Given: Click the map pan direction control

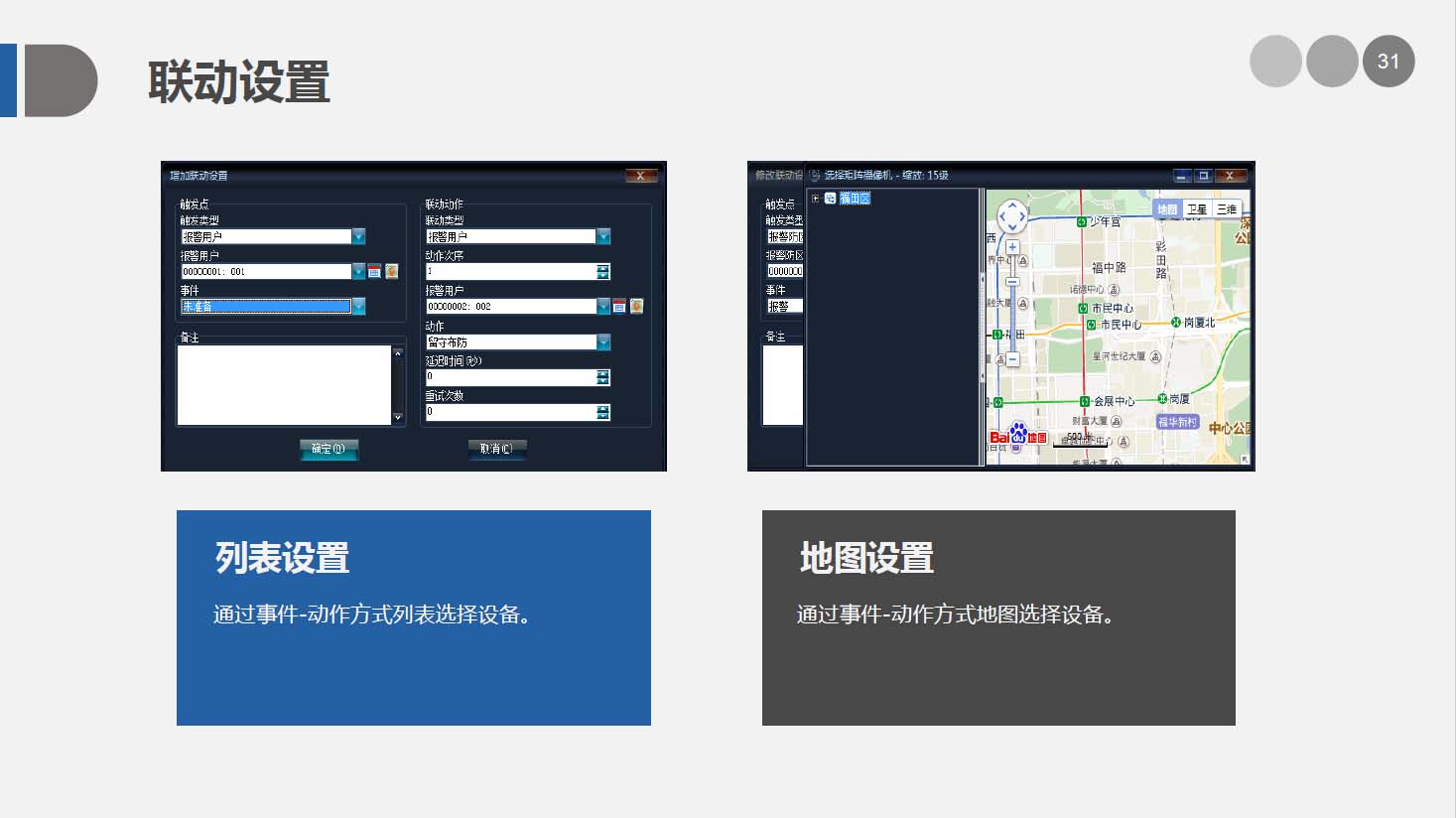Looking at the screenshot, I should [1012, 215].
